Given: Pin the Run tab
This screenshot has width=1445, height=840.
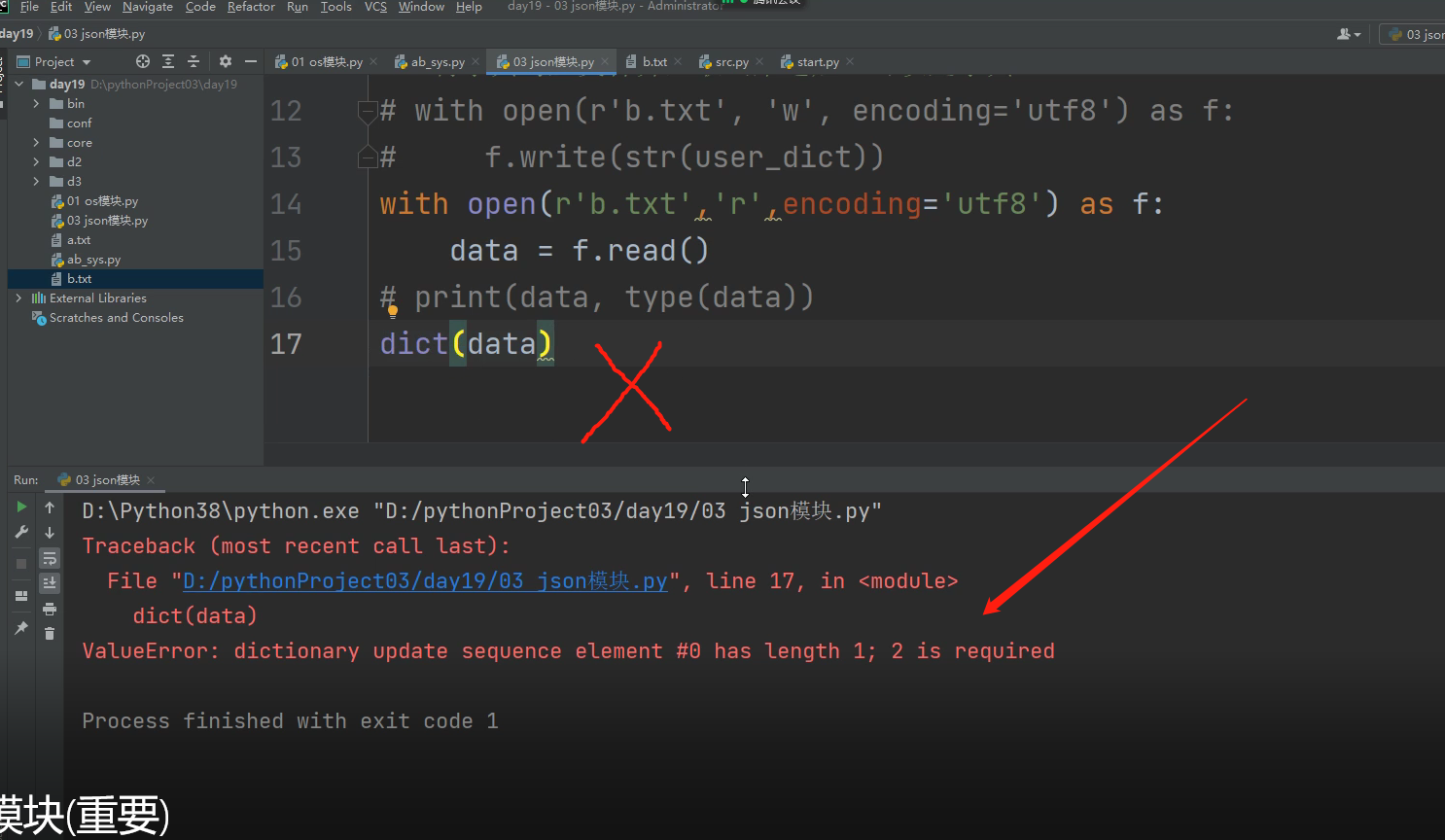Looking at the screenshot, I should 21,628.
